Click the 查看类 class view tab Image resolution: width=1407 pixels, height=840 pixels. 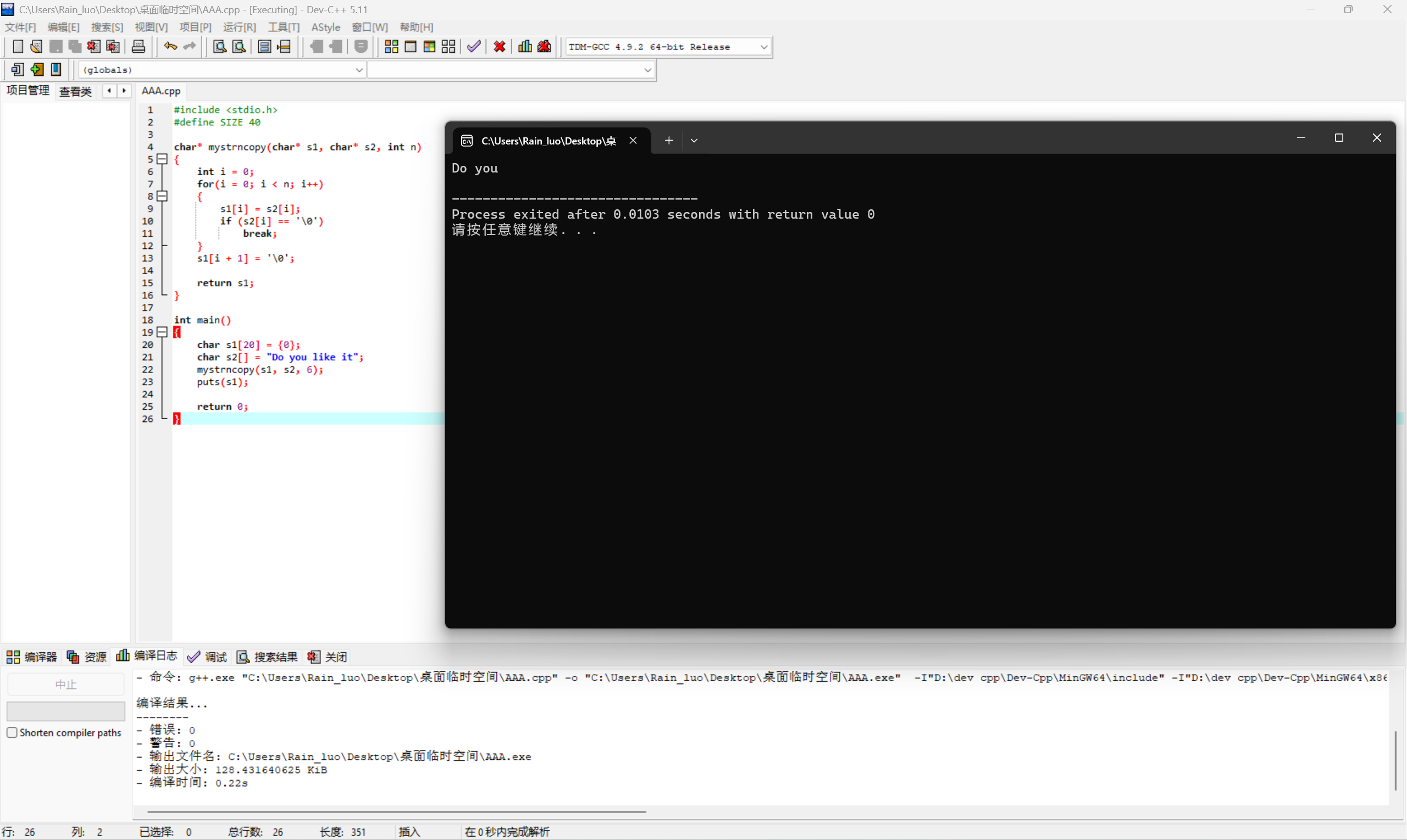point(75,91)
